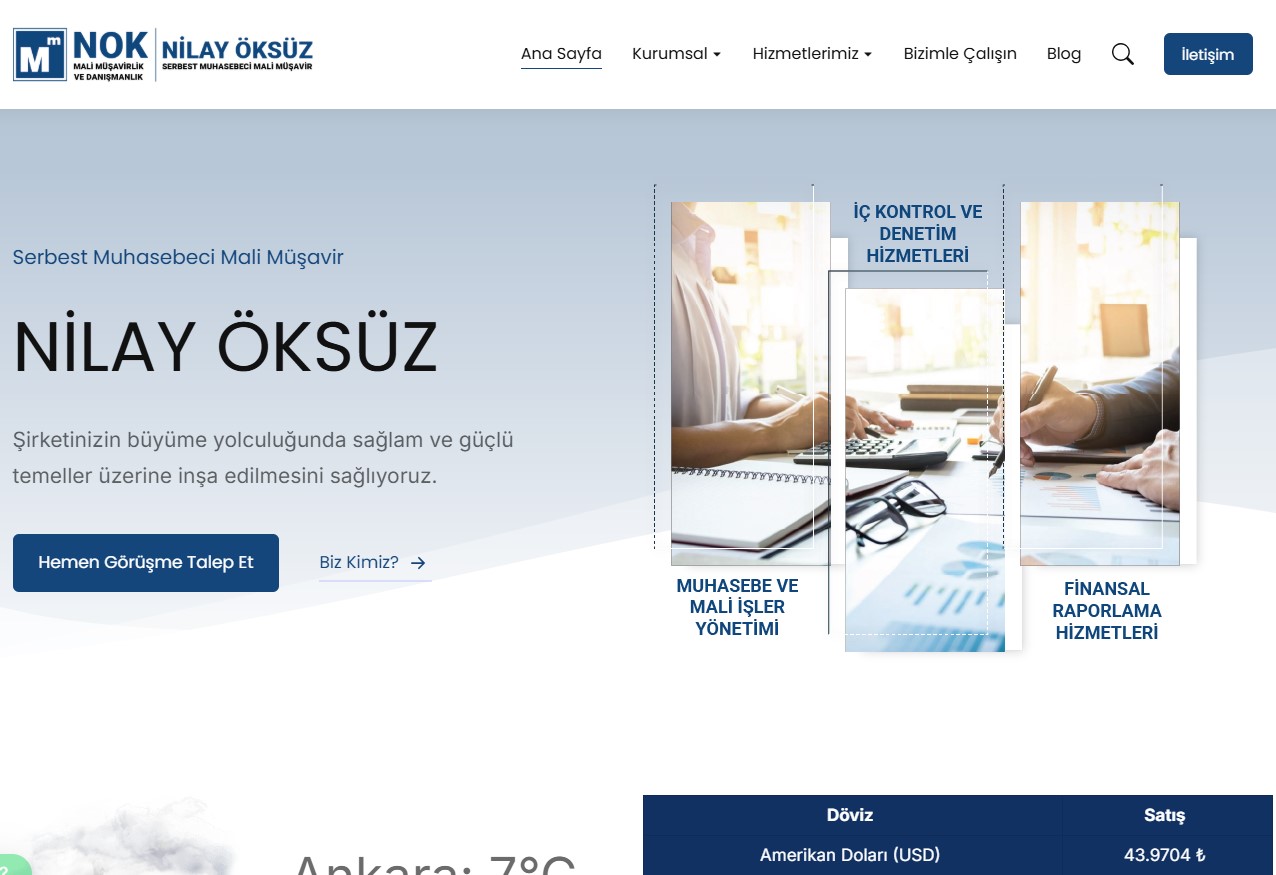Viewport: 1276px width, 875px height.
Task: Navigate to Blog in the navbar
Action: (1063, 54)
